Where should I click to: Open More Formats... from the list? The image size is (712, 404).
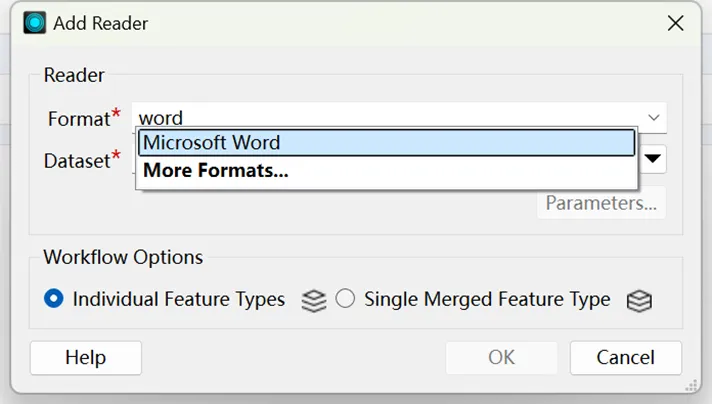tap(216, 171)
